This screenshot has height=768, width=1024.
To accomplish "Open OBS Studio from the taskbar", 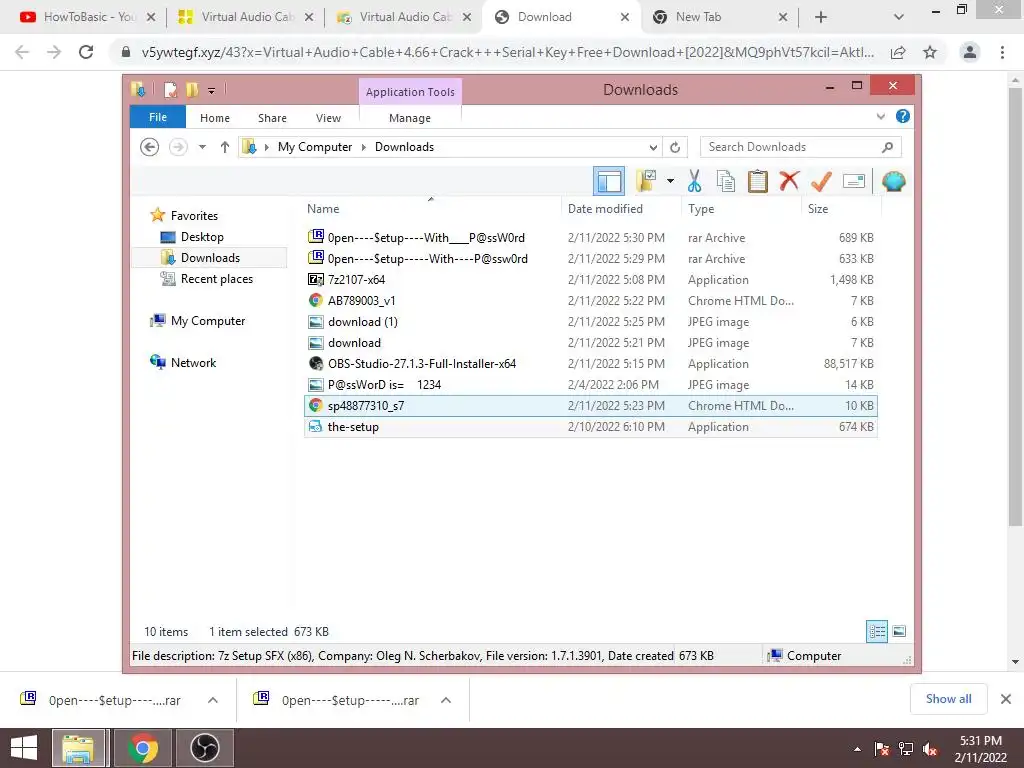I will pyautogui.click(x=204, y=748).
